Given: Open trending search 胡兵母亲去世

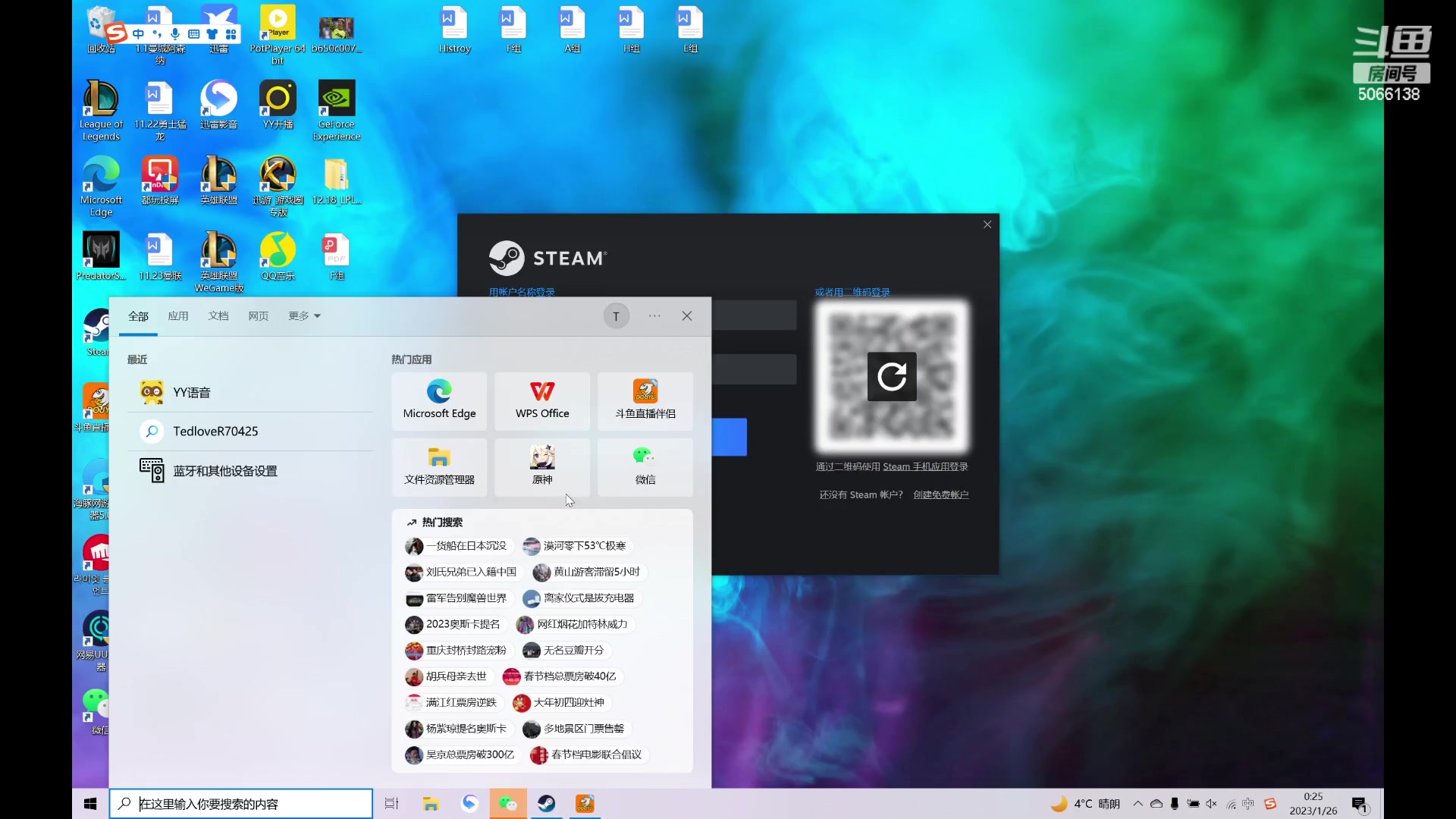Looking at the screenshot, I should [448, 676].
